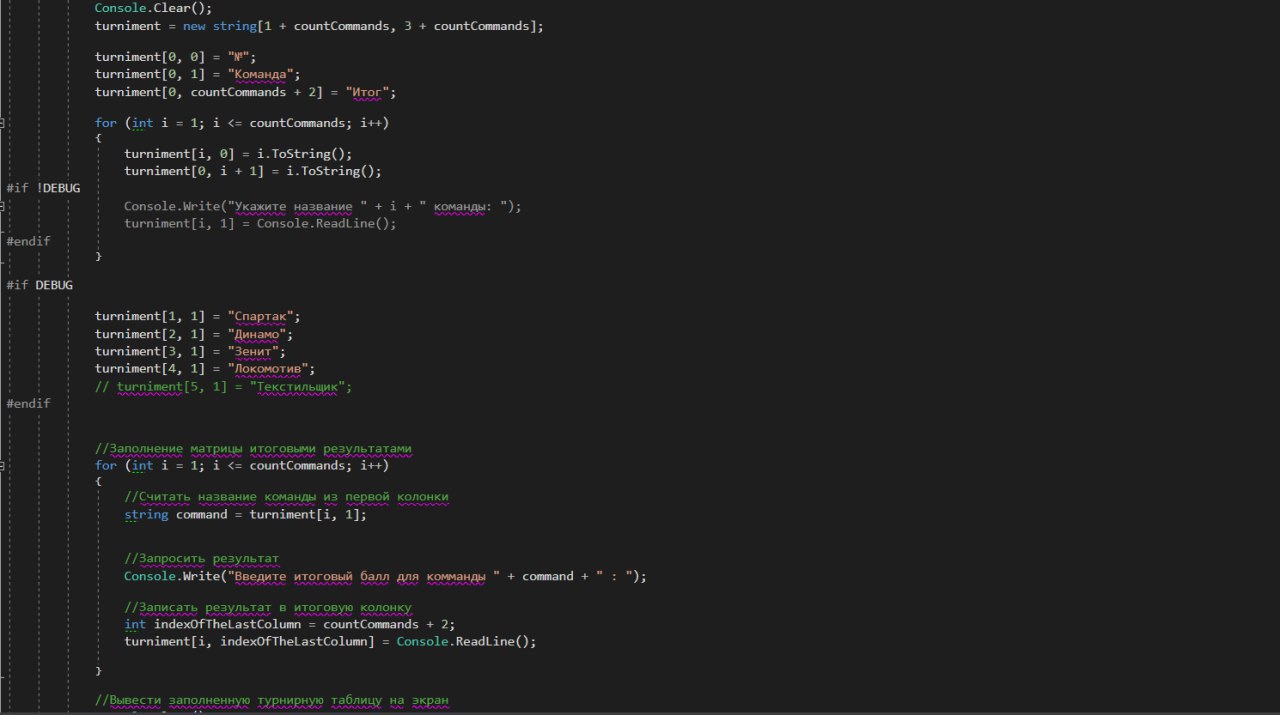Place cursor on the turniment = new string line
The width and height of the screenshot is (1280, 715).
click(x=319, y=26)
